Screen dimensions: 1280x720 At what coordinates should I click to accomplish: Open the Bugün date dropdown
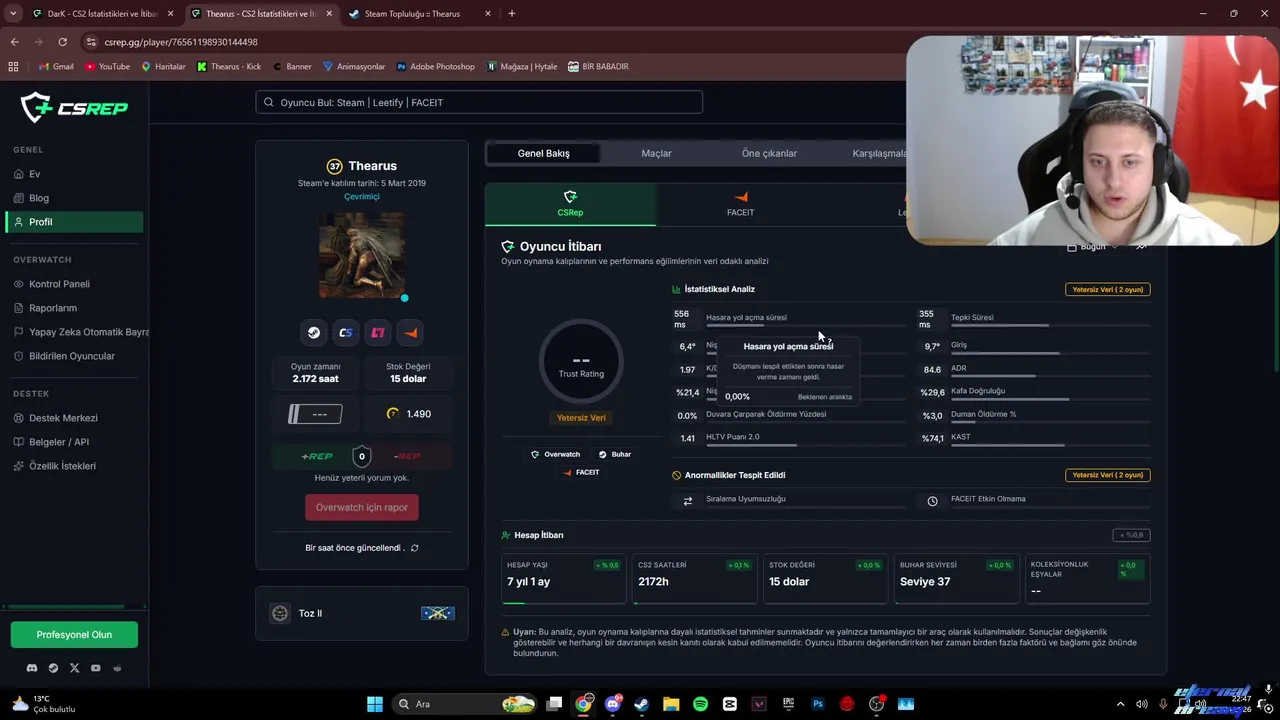pyautogui.click(x=1092, y=246)
